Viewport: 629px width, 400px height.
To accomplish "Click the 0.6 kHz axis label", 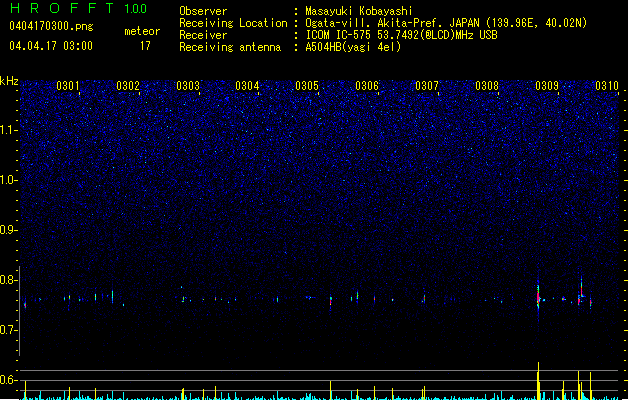I will click(9, 380).
